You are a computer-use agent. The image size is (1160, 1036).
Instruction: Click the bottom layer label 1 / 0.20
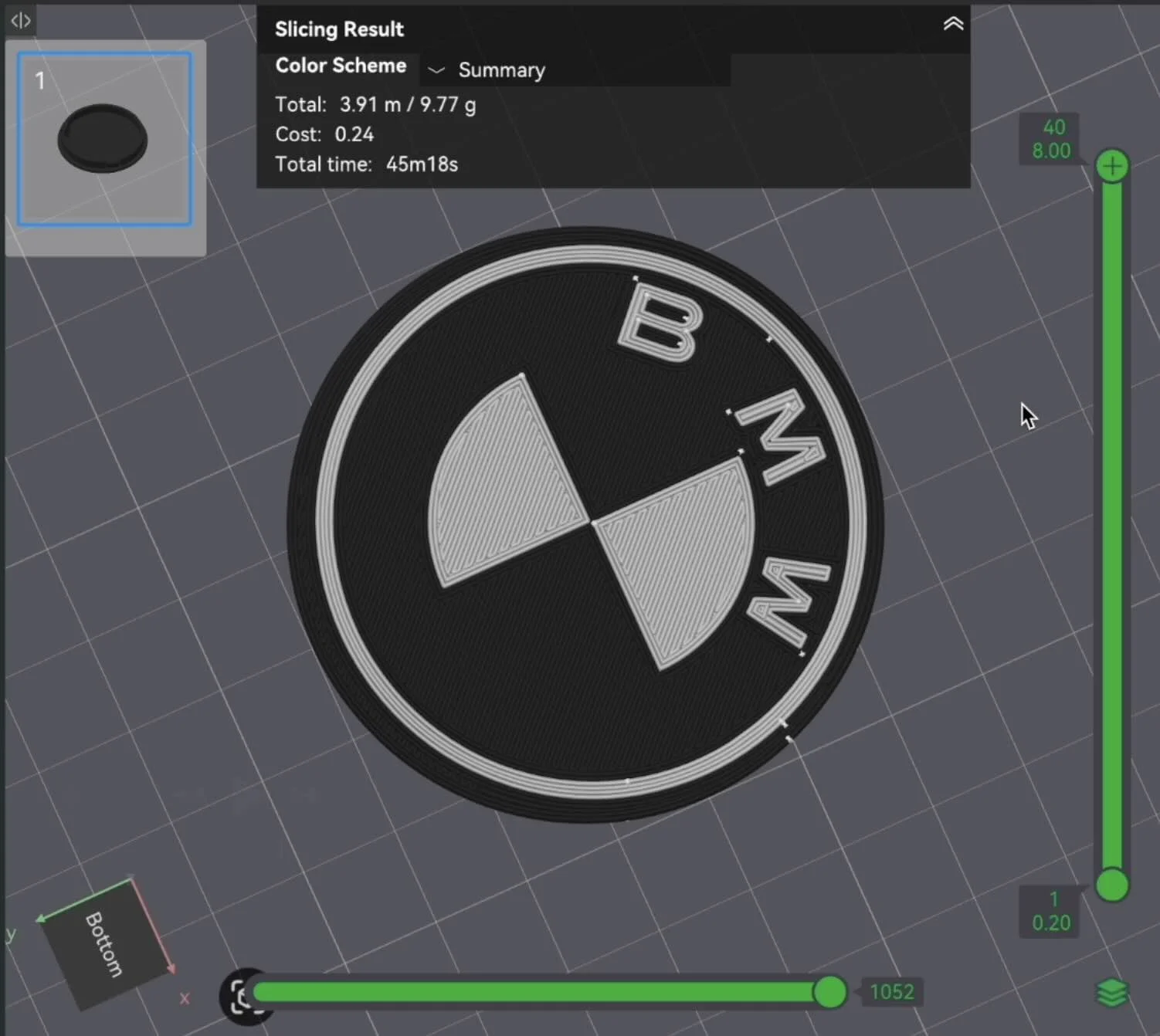pos(1050,911)
